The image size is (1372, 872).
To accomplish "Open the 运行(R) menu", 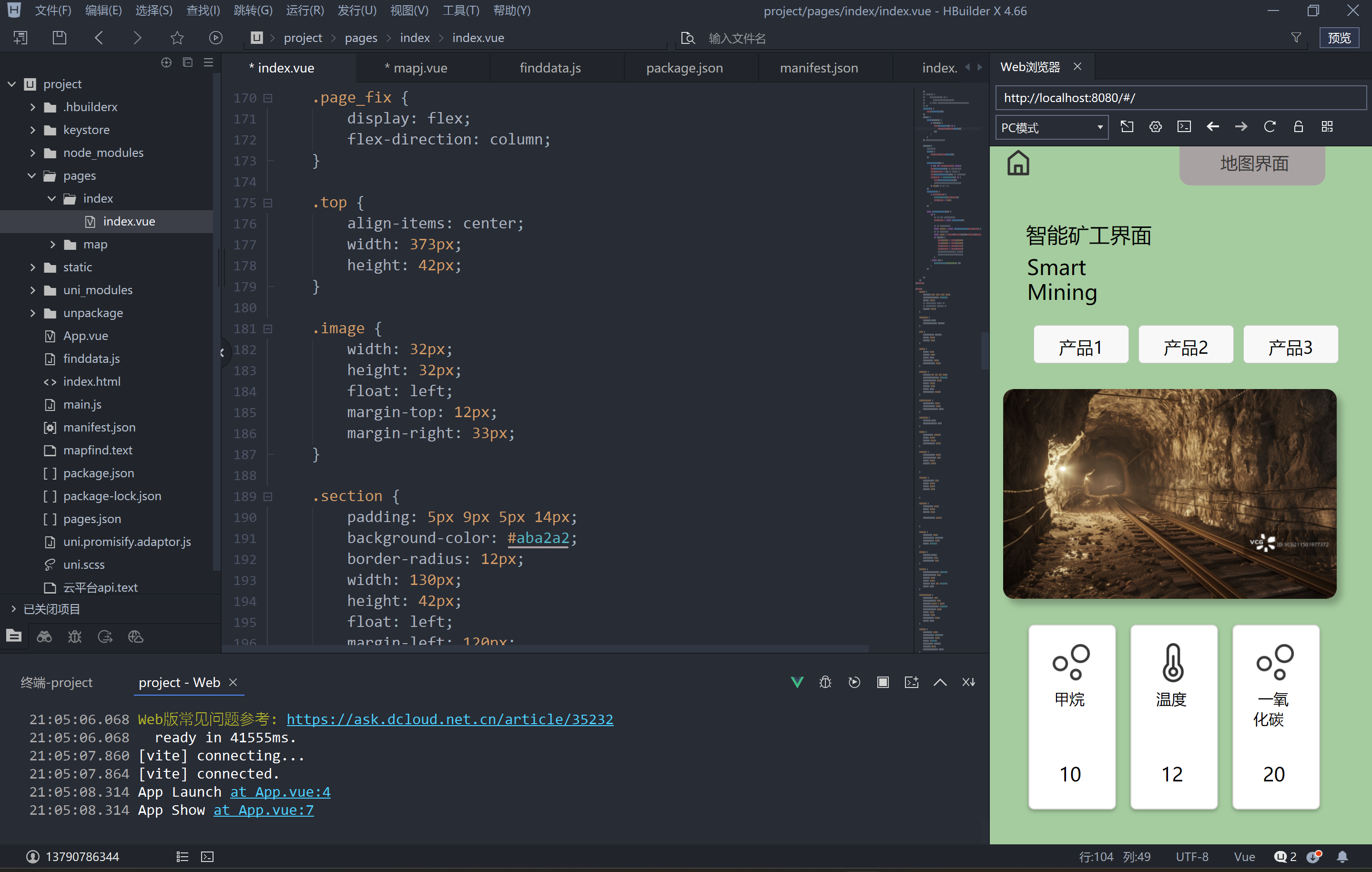I will click(x=305, y=10).
